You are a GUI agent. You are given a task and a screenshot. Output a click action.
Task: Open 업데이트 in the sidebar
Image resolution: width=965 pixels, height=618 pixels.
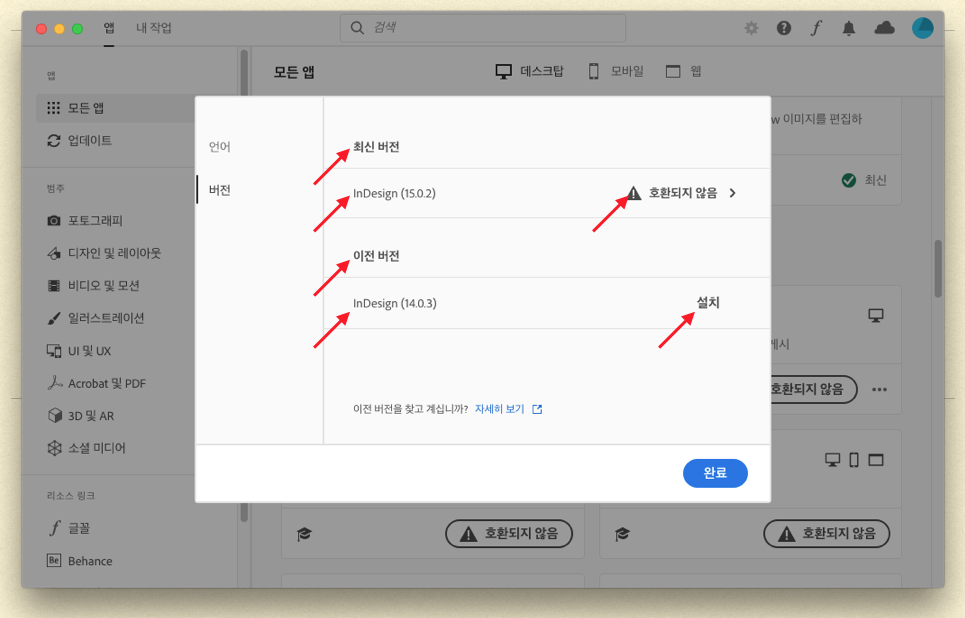pos(89,140)
